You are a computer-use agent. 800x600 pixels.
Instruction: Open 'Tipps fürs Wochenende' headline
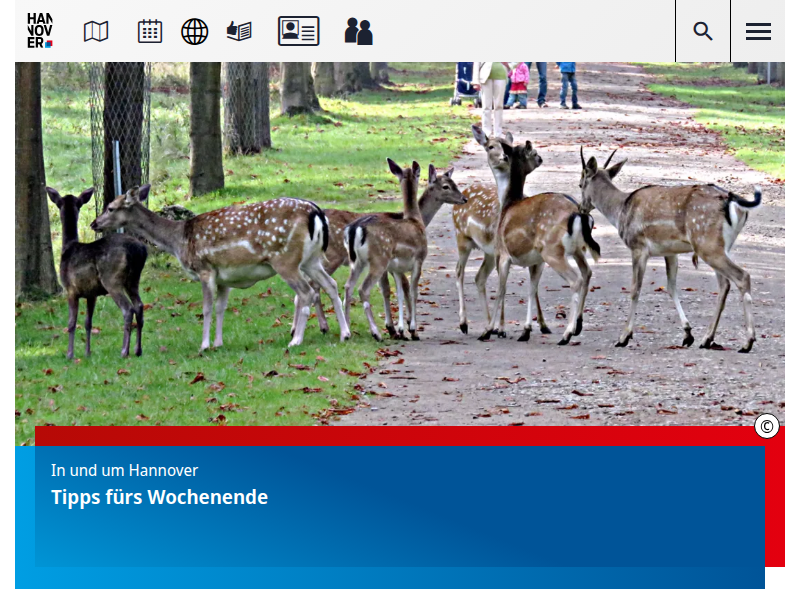[x=159, y=497]
